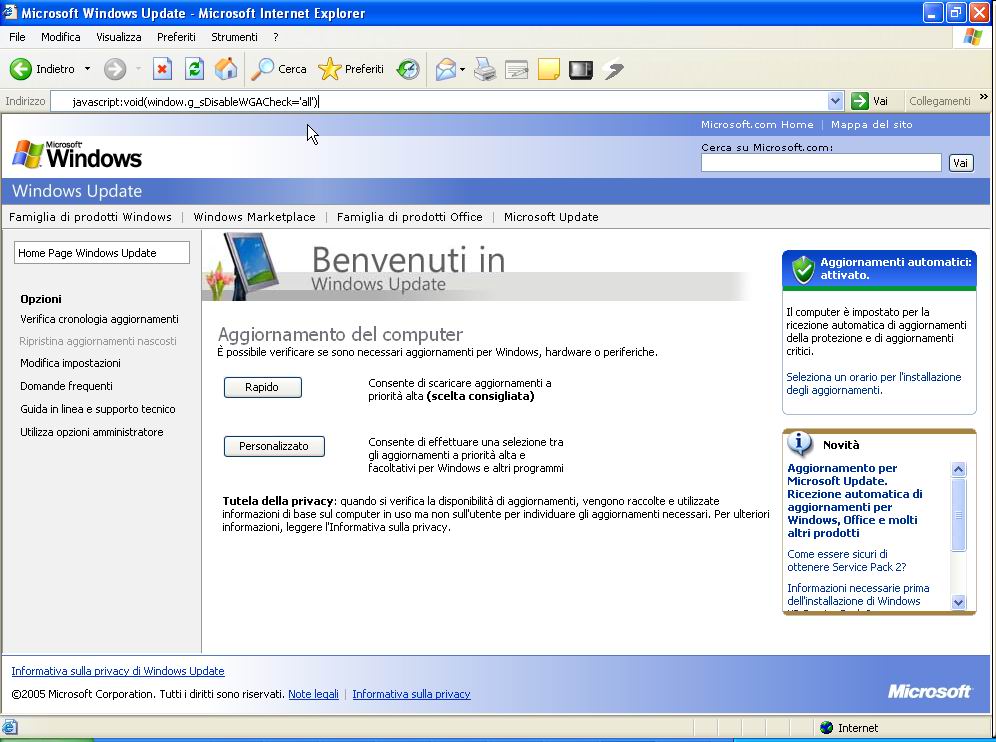Open the Visualizza menu
Screen dimensions: 996x742
(x=119, y=37)
